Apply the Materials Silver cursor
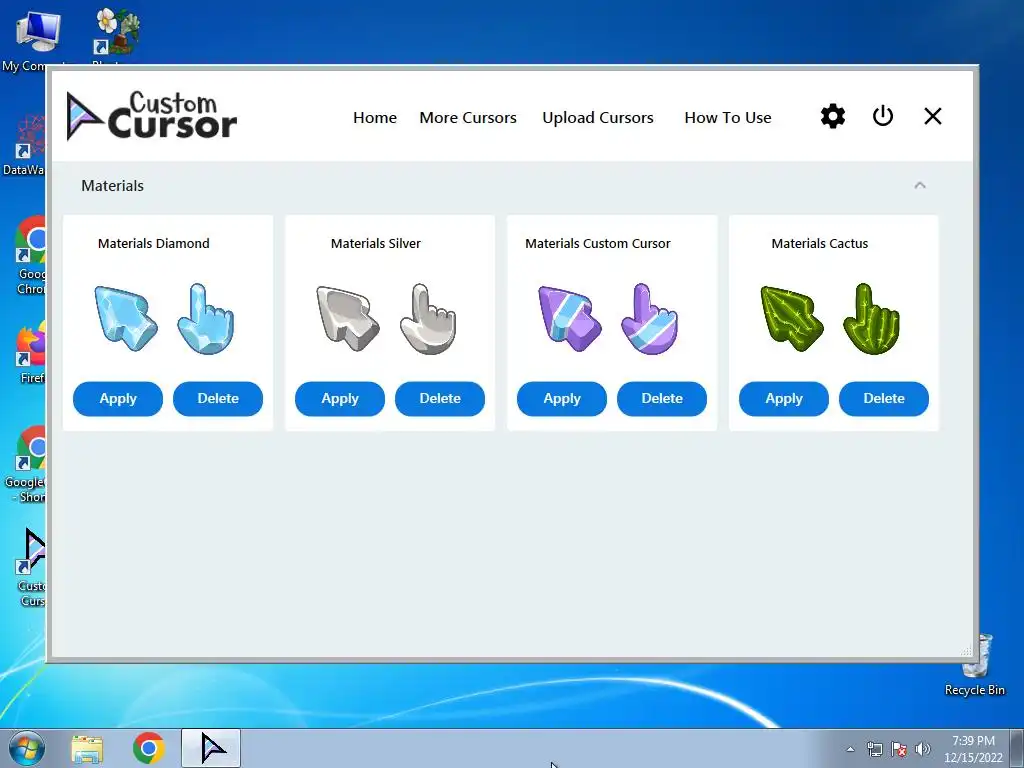1024x768 pixels. [340, 398]
